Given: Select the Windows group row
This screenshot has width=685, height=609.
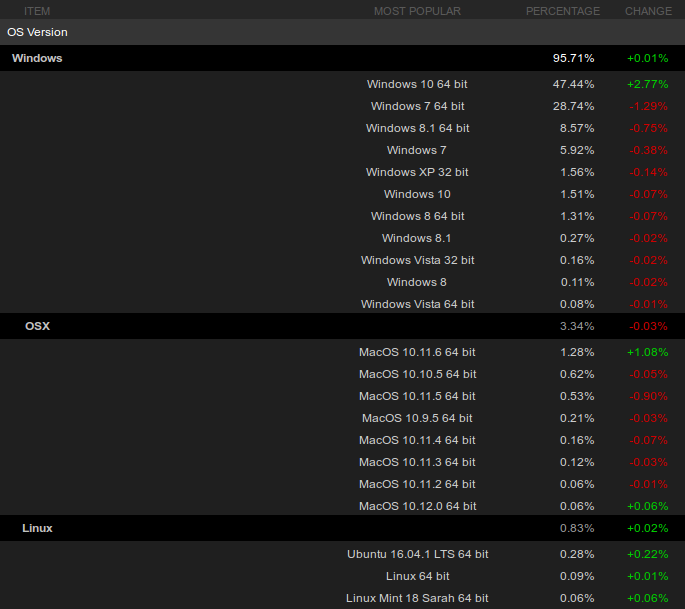Looking at the screenshot, I should [342, 58].
